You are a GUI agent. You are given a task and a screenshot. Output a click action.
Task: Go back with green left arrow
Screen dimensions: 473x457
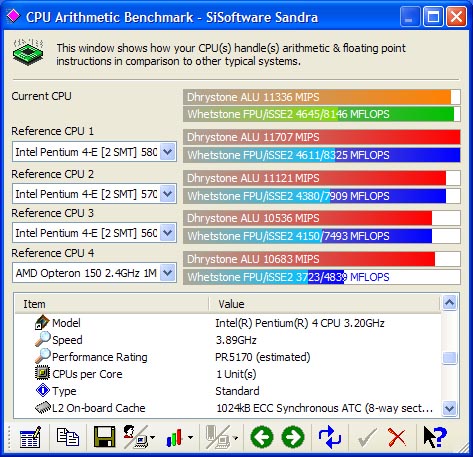tap(262, 437)
